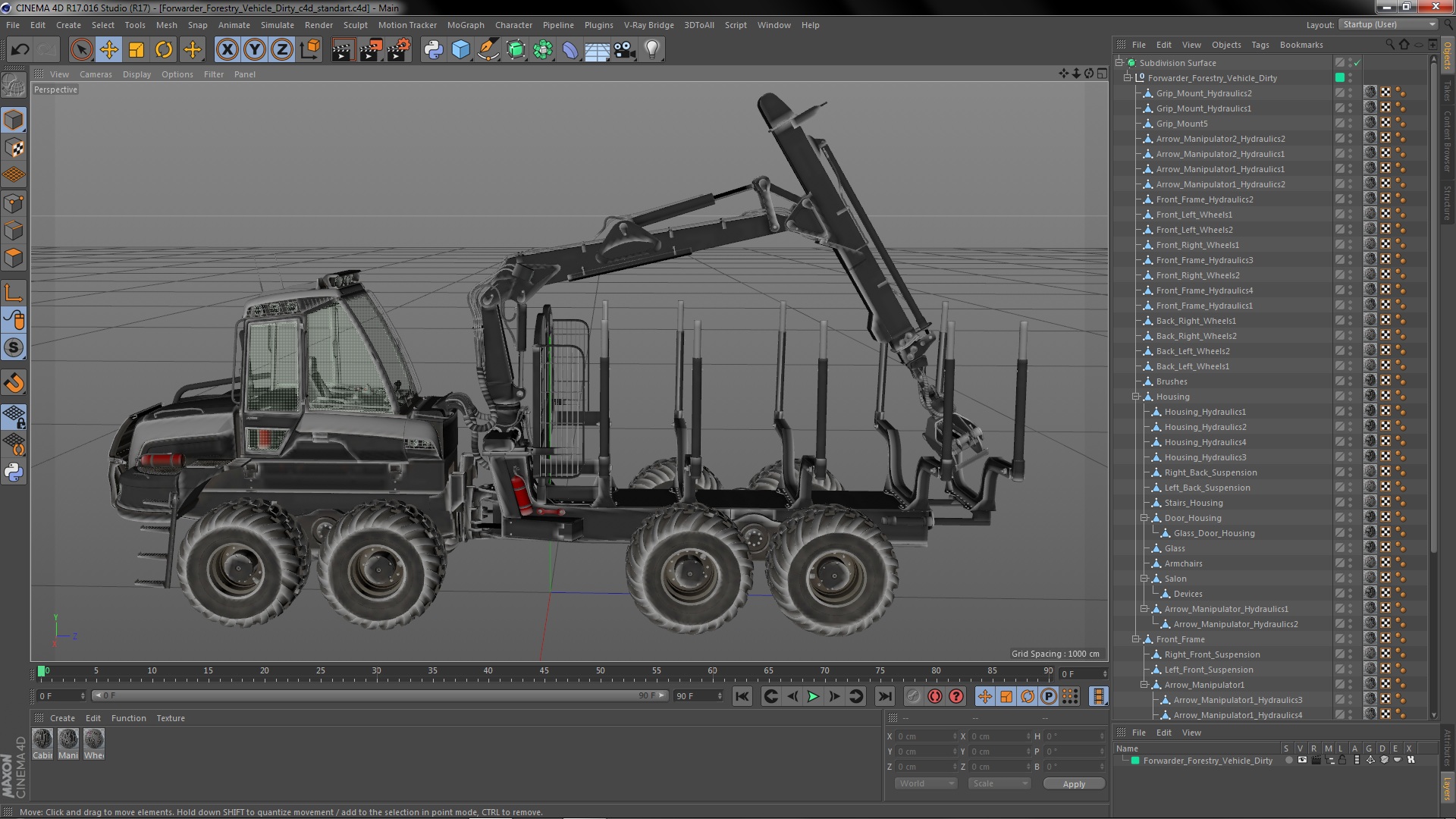The image size is (1456, 819).
Task: Open the spline pen tool icon
Action: pyautogui.click(x=488, y=50)
